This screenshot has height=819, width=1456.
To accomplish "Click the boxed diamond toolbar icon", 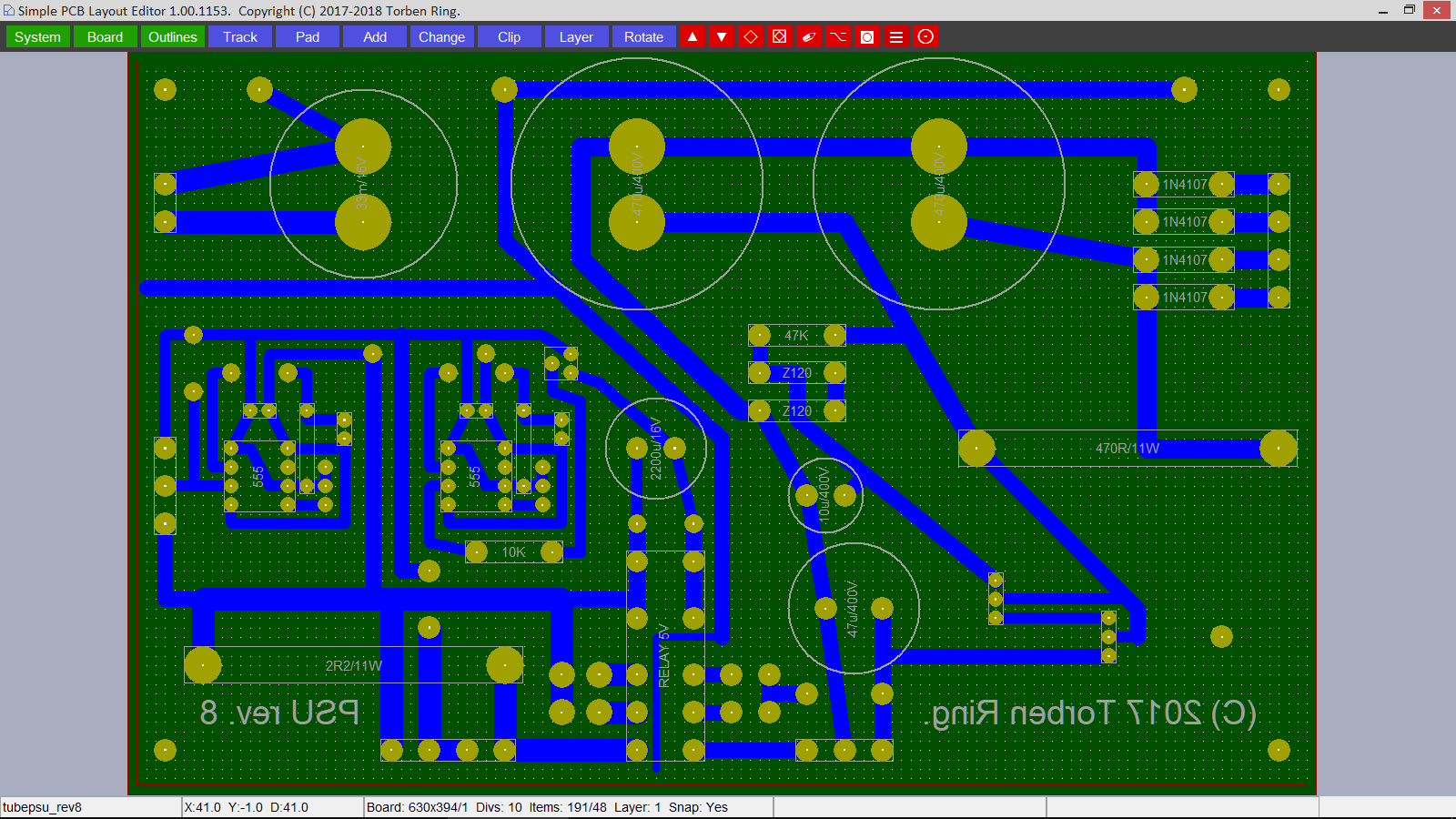I will pos(780,36).
